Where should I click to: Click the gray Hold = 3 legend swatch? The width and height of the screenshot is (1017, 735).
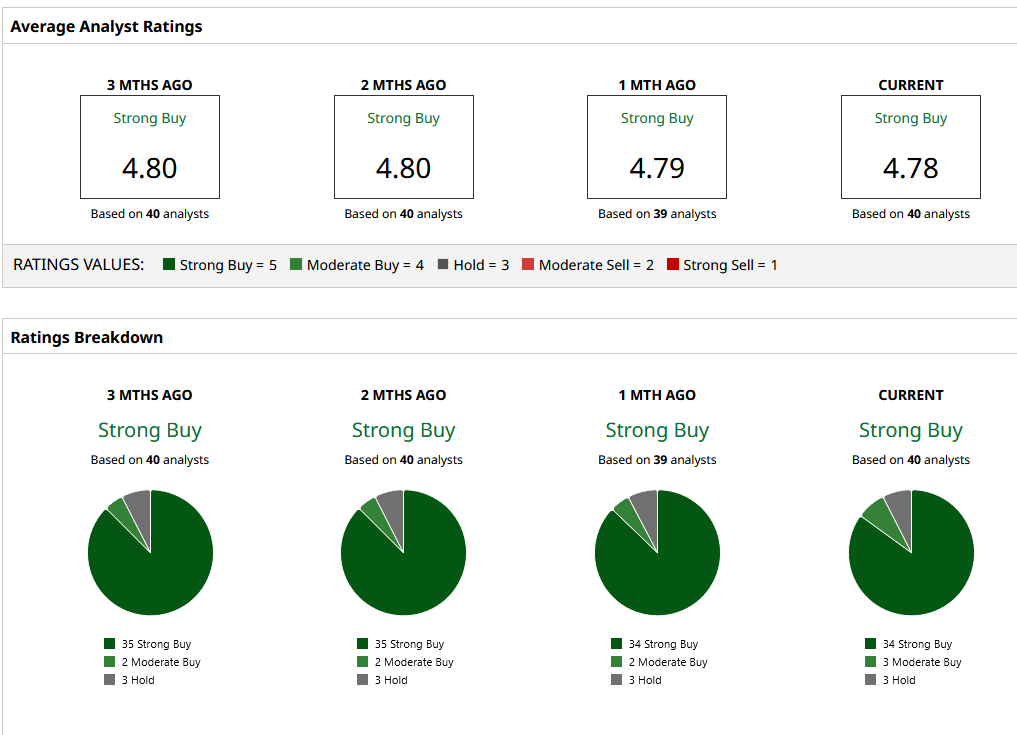click(442, 265)
